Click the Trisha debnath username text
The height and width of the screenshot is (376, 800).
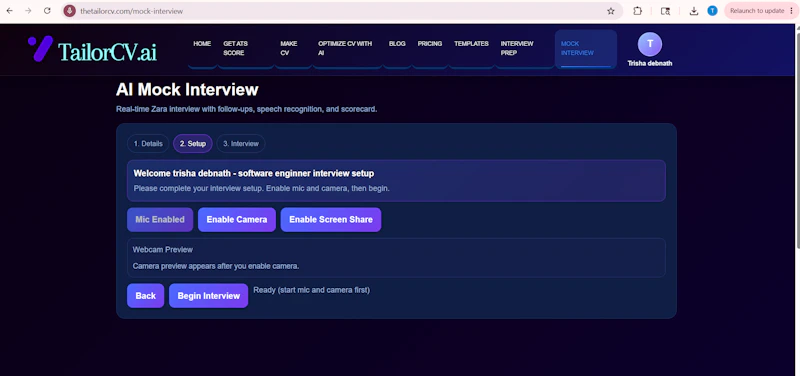pos(649,64)
